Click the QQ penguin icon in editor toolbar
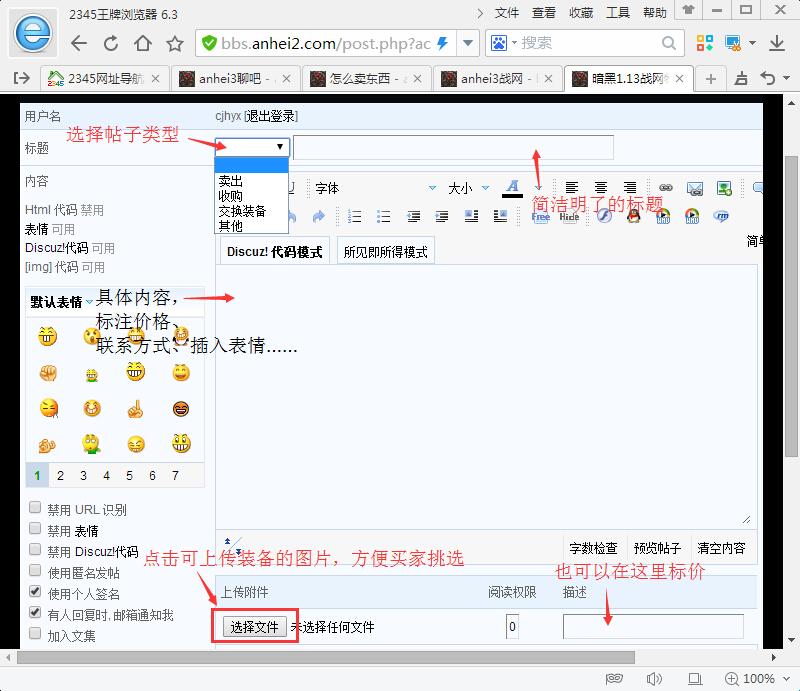The height and width of the screenshot is (691, 800). (x=633, y=216)
